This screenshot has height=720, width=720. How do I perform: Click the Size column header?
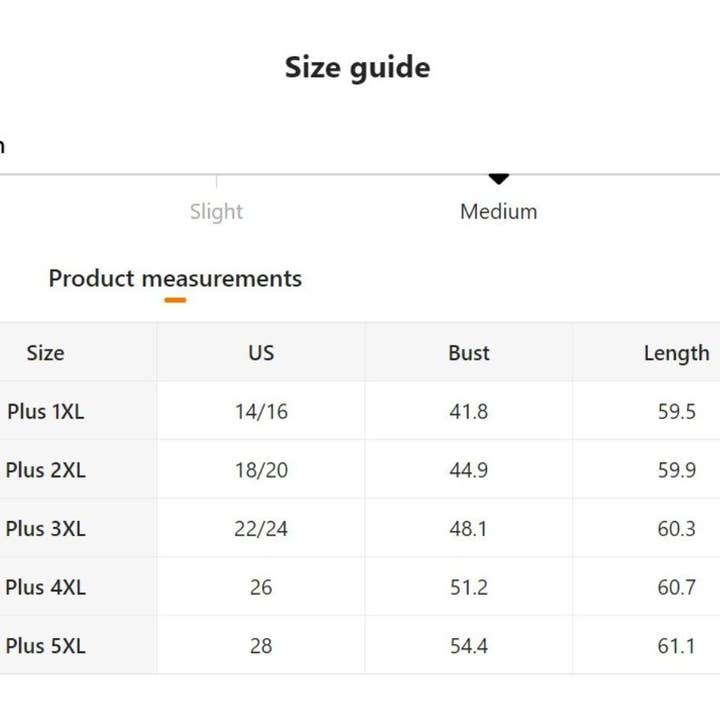[x=45, y=353]
